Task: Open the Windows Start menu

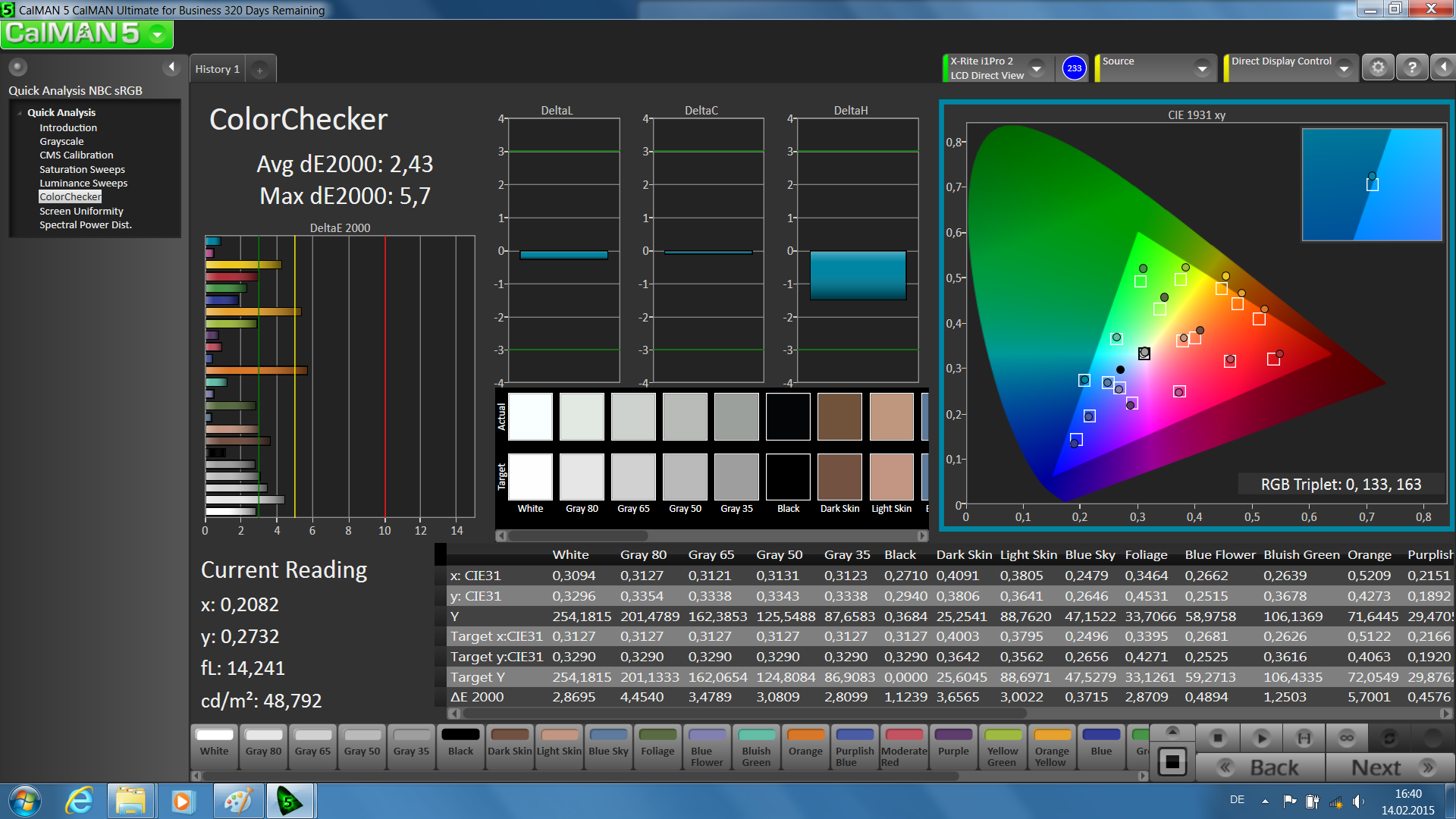Action: (x=25, y=801)
